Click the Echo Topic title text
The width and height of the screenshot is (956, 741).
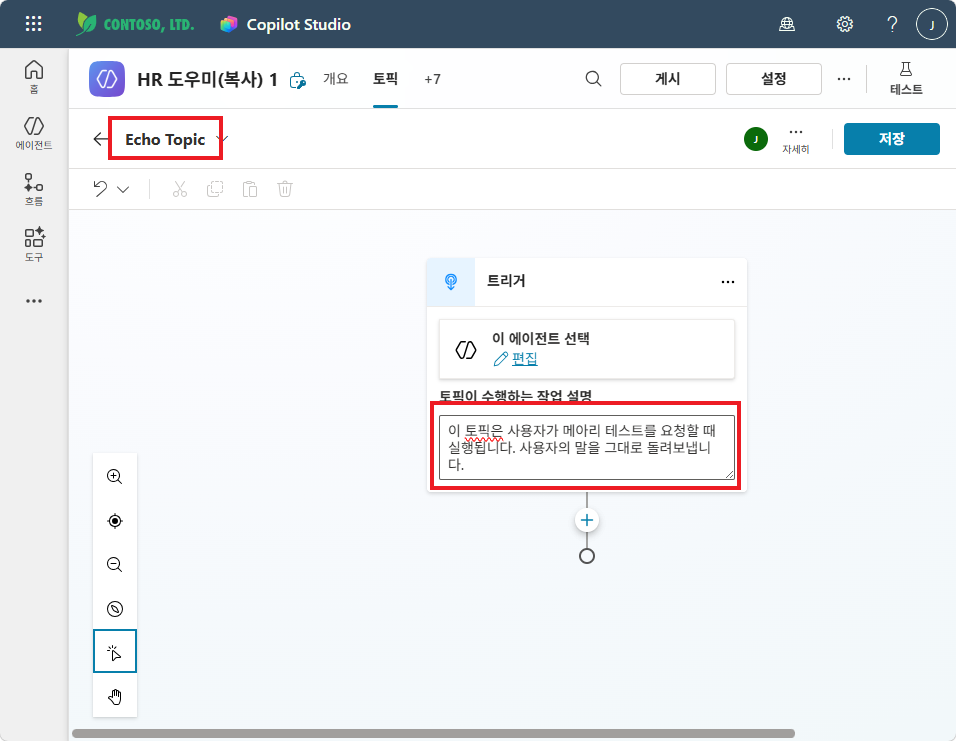pos(165,139)
